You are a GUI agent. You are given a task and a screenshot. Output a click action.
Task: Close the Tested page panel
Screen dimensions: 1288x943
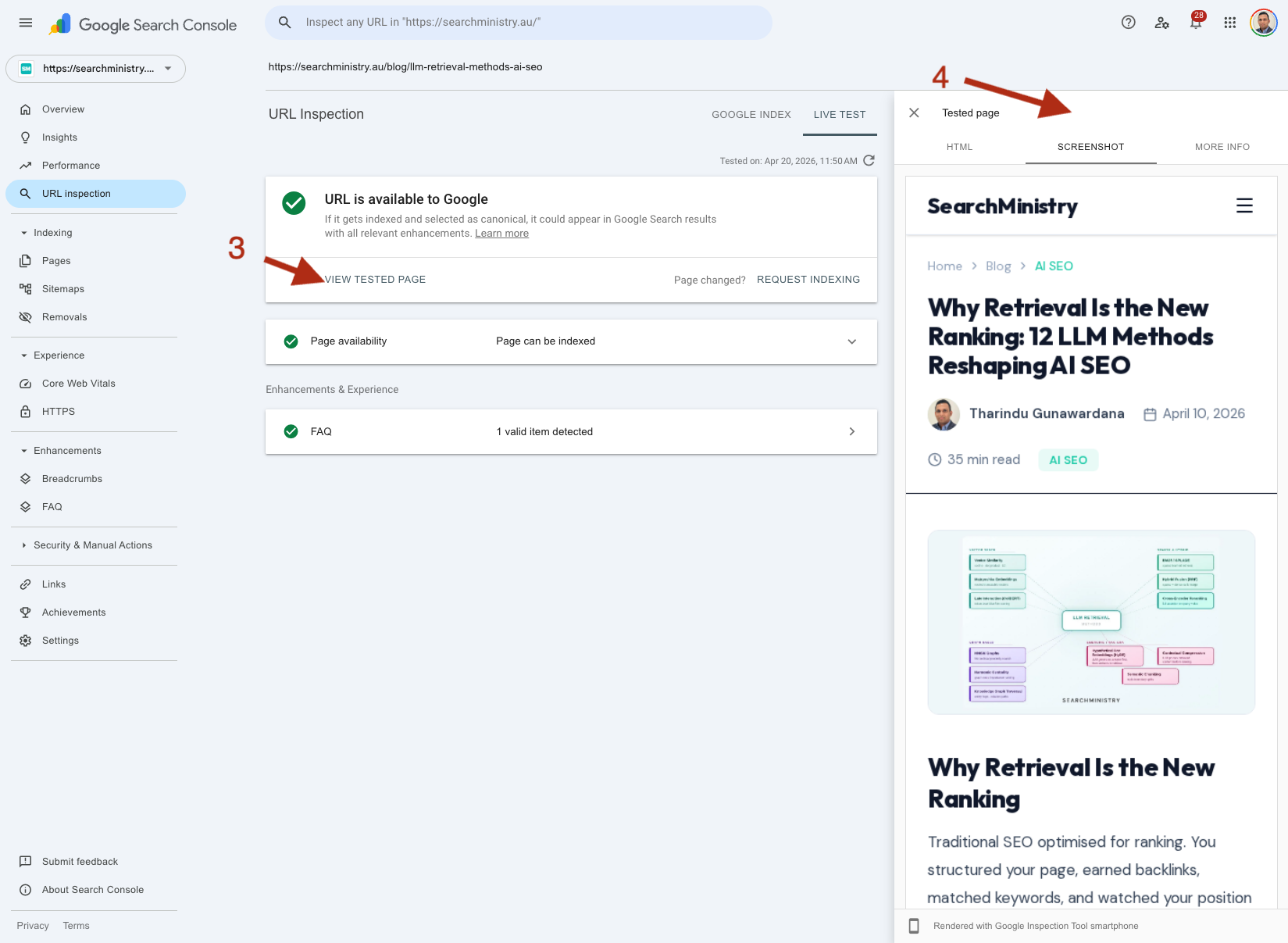914,113
